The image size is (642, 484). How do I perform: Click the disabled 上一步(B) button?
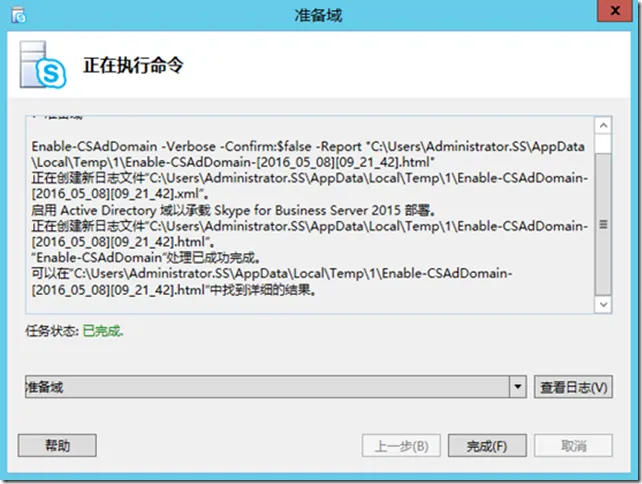click(401, 446)
